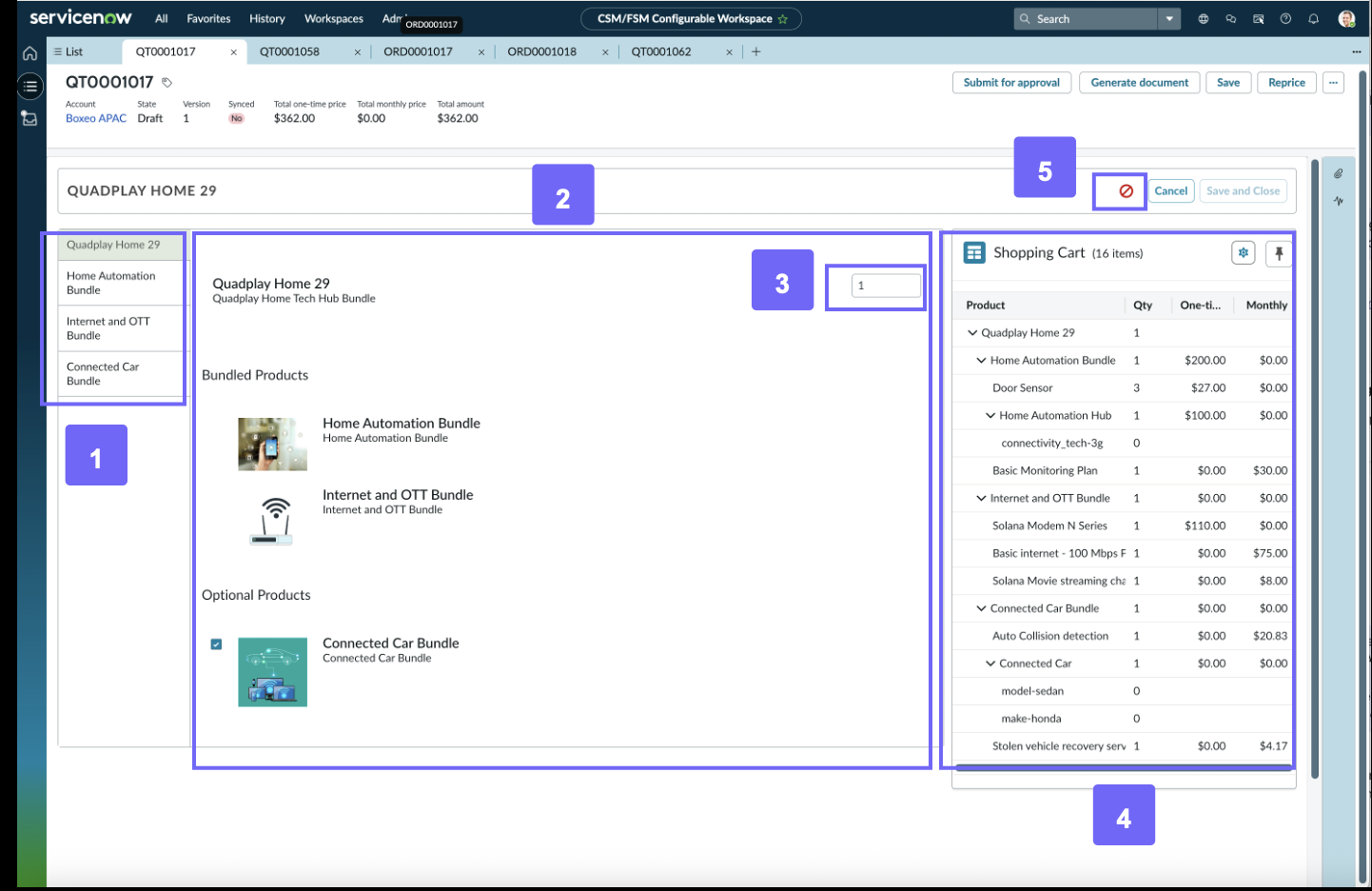Open the user avatar menu
The image size is (1372, 891).
pyautogui.click(x=1346, y=19)
